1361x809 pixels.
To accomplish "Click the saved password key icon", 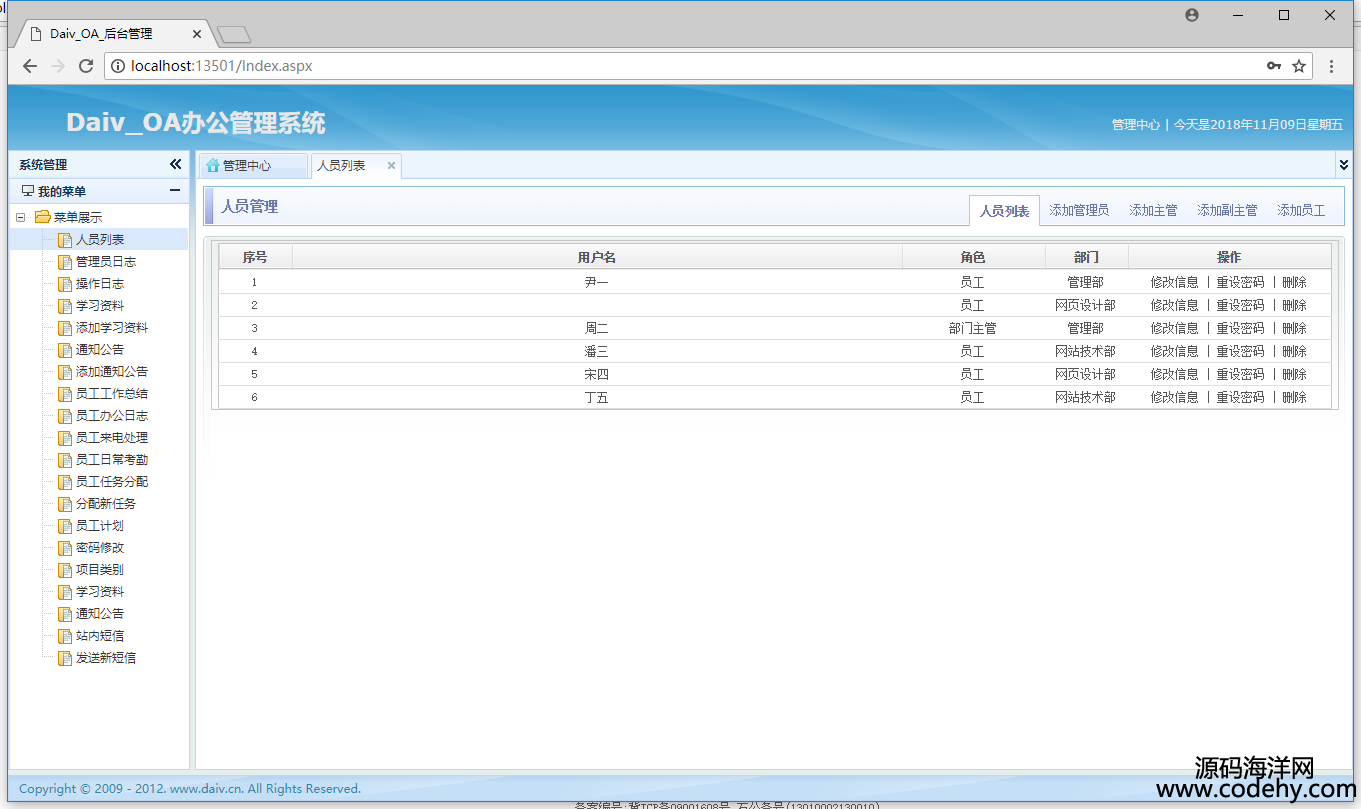I will click(x=1273, y=66).
